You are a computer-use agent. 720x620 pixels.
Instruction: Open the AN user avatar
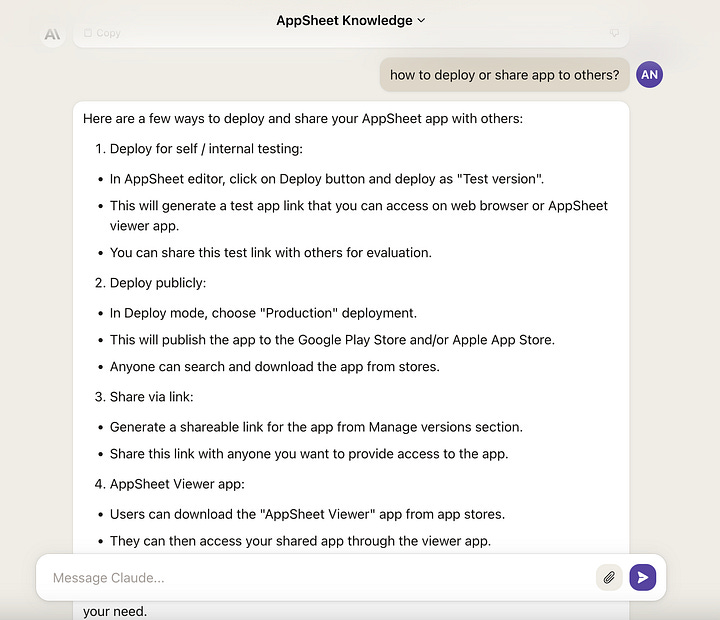(649, 74)
